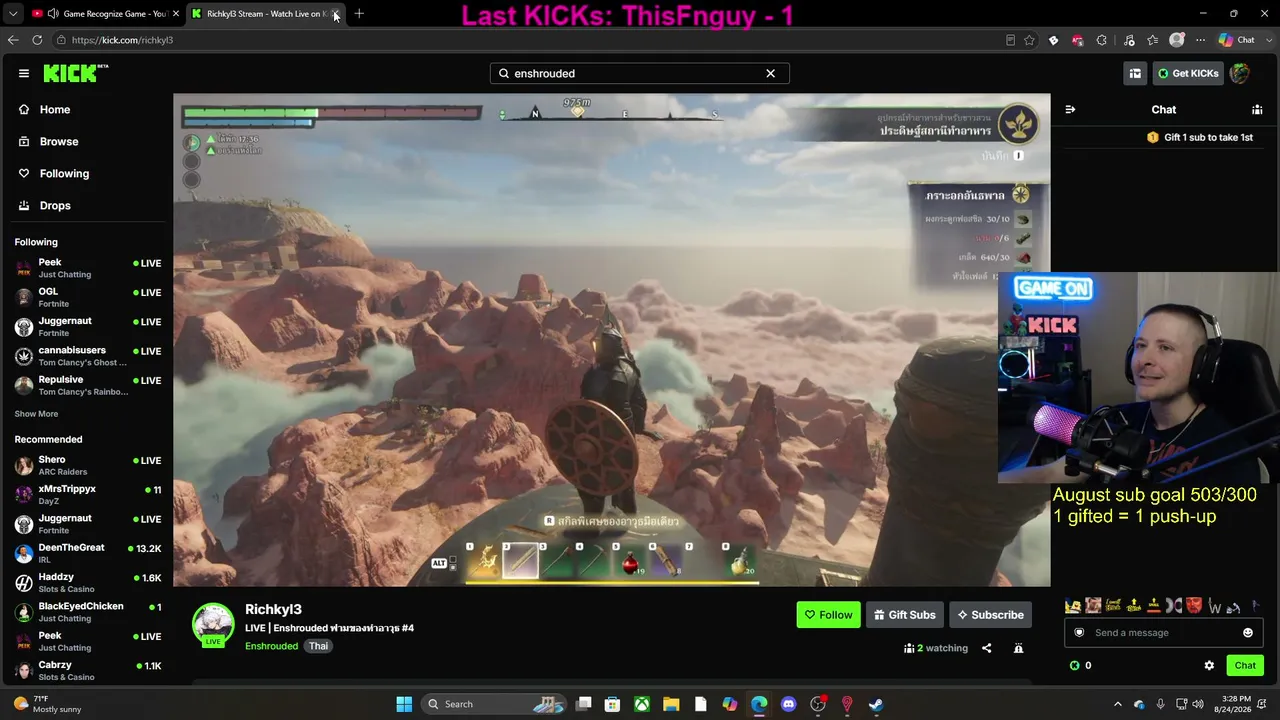The width and height of the screenshot is (1280, 720).
Task: Go back in browser history
Action: (x=13, y=40)
